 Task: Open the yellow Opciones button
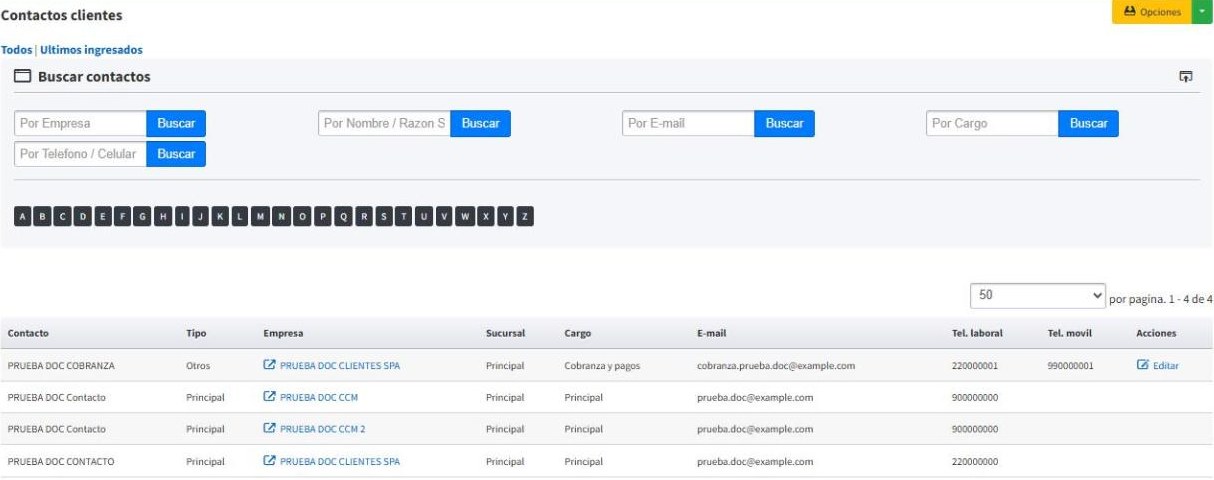(1151, 12)
